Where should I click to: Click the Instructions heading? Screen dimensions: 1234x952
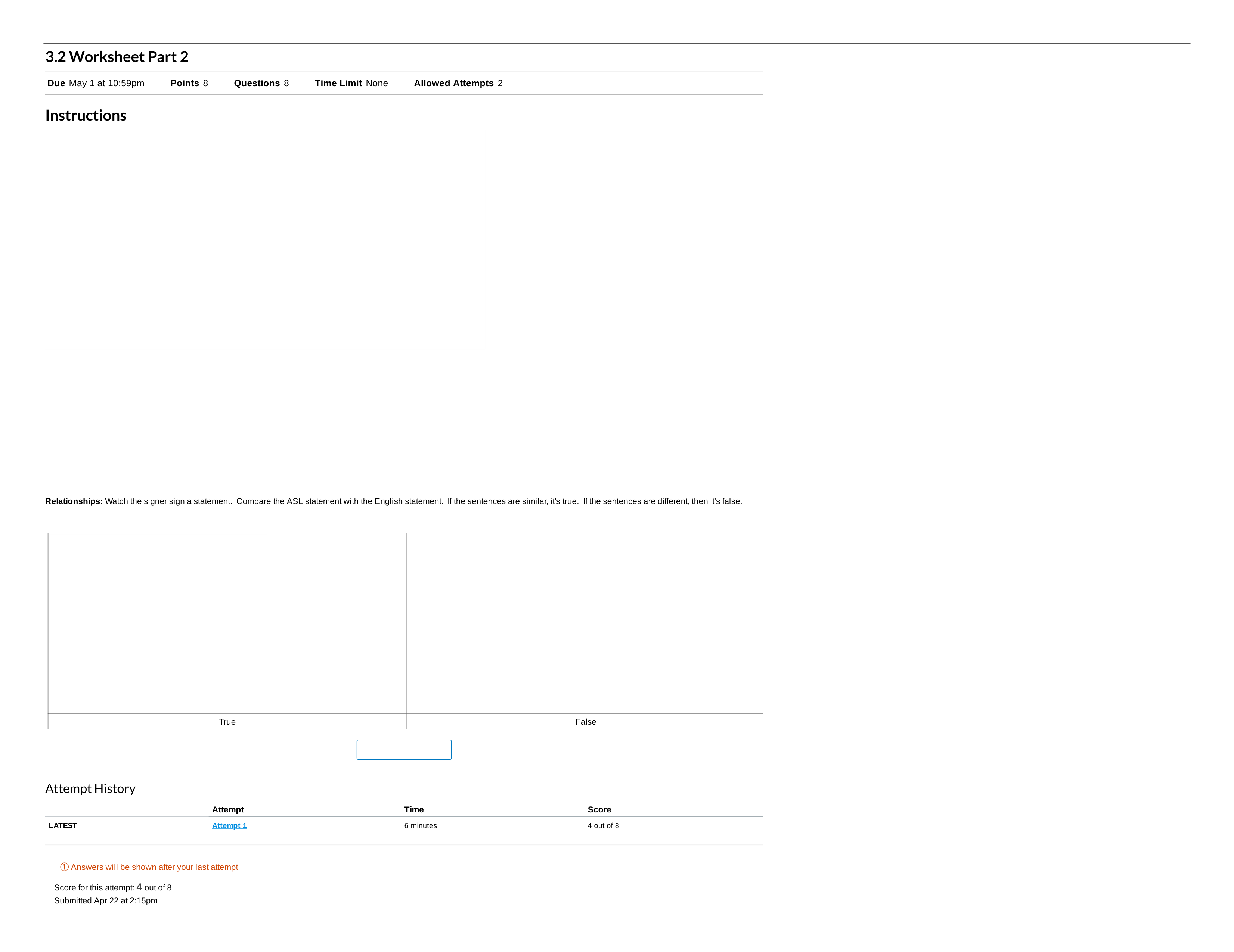(86, 115)
